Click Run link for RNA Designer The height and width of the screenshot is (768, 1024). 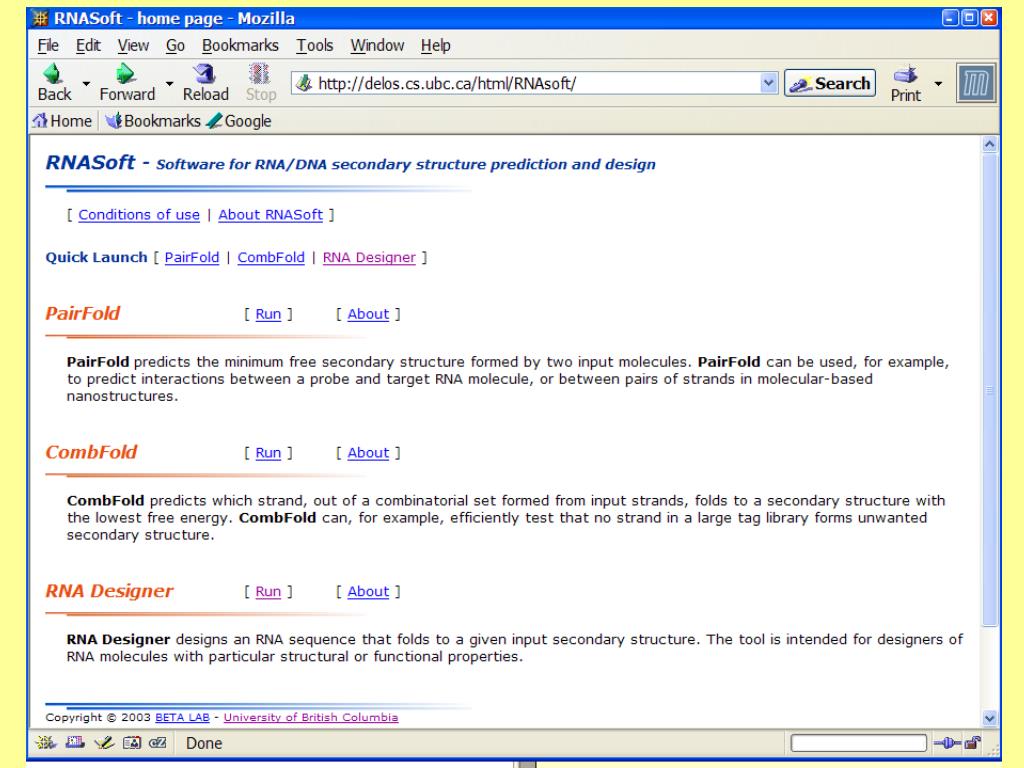tap(268, 591)
